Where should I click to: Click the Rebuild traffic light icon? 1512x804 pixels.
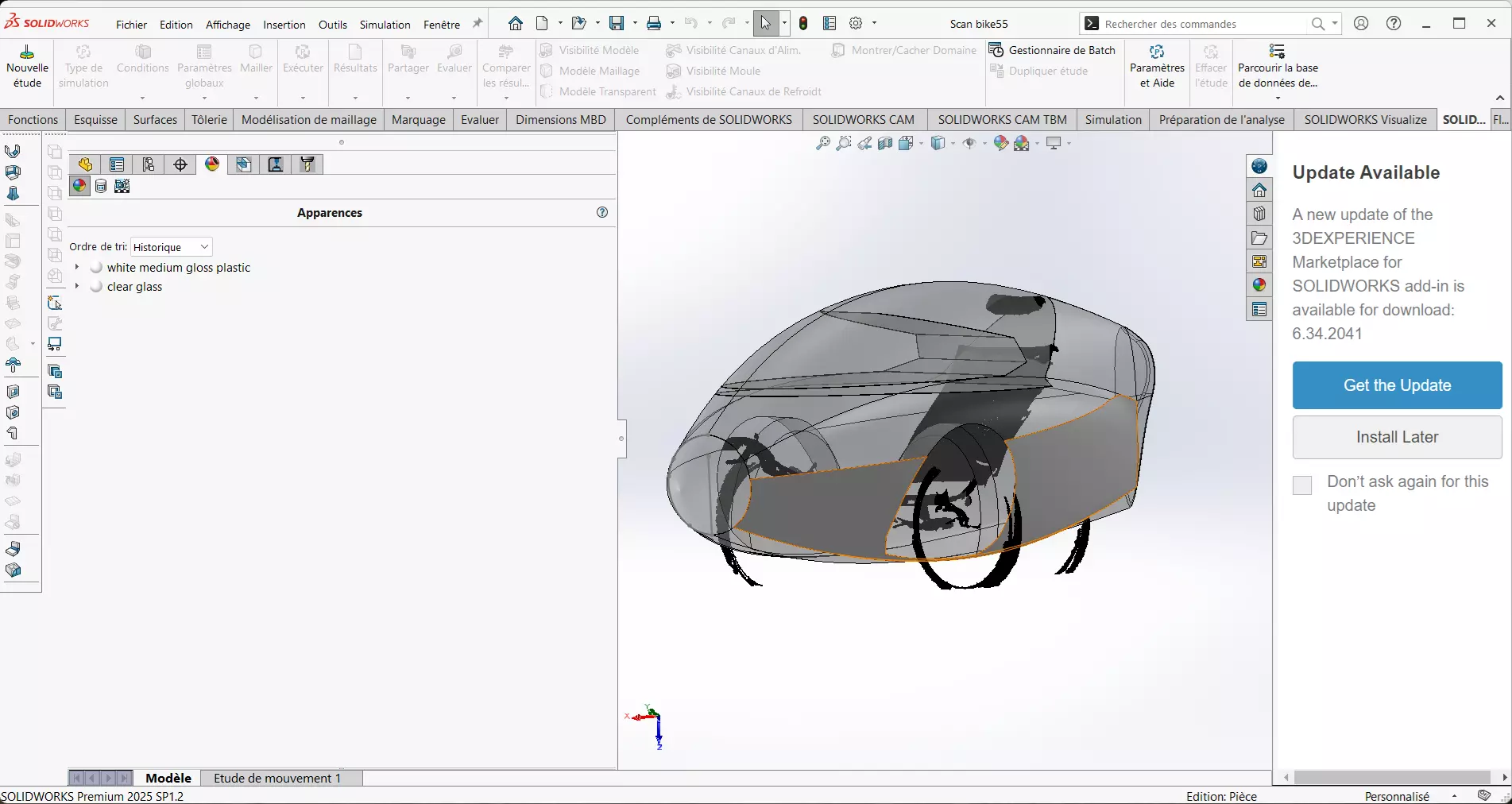click(x=803, y=24)
